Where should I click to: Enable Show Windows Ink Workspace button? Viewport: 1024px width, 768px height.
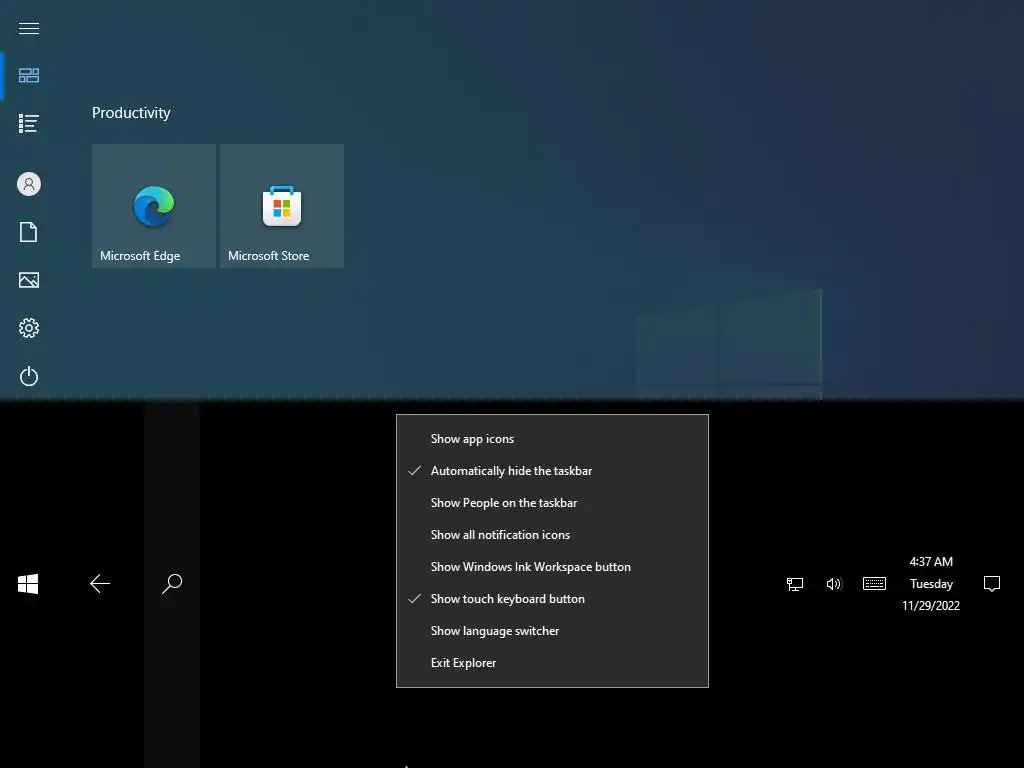552,567
